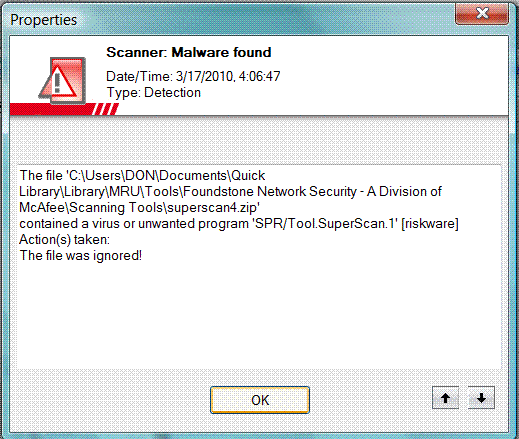The image size is (519, 439).
Task: Click the superscan4.zip filename text
Action: click(x=213, y=207)
